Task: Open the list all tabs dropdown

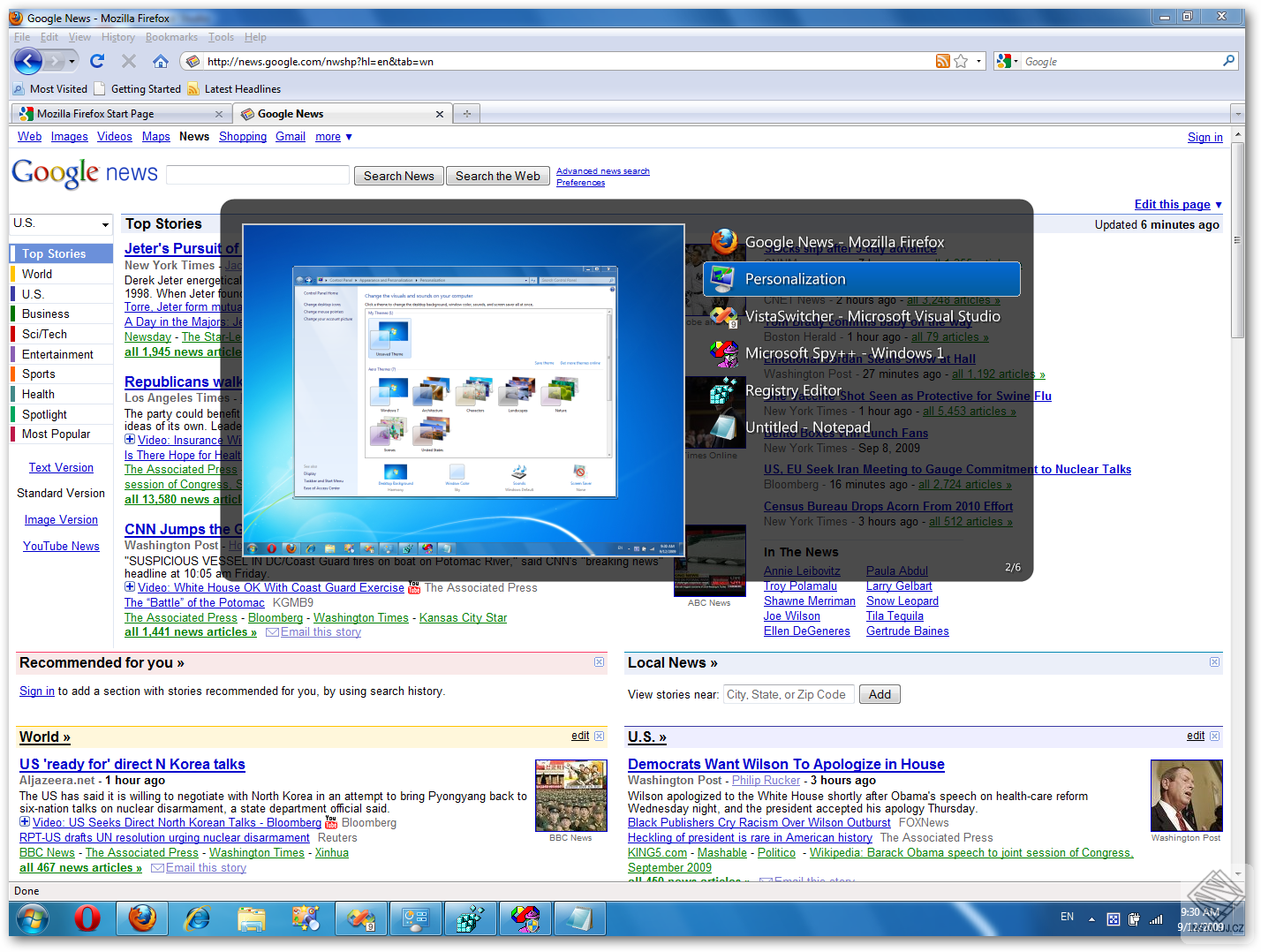Action: tap(1236, 114)
